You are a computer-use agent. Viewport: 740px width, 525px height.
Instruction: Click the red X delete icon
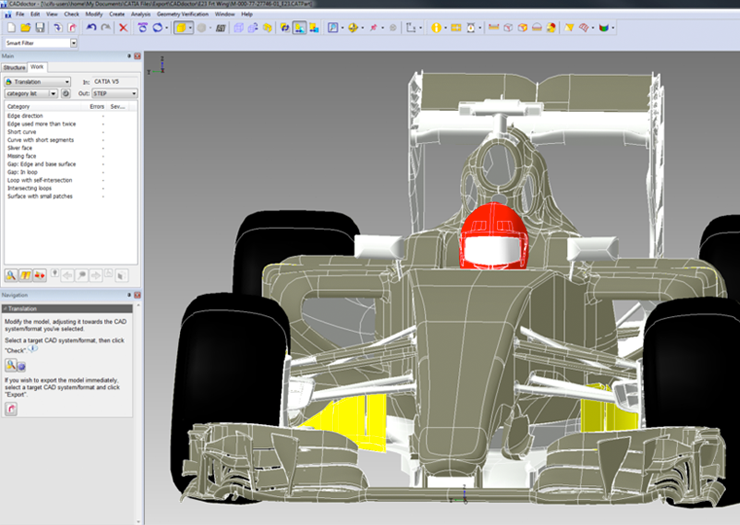[x=123, y=28]
